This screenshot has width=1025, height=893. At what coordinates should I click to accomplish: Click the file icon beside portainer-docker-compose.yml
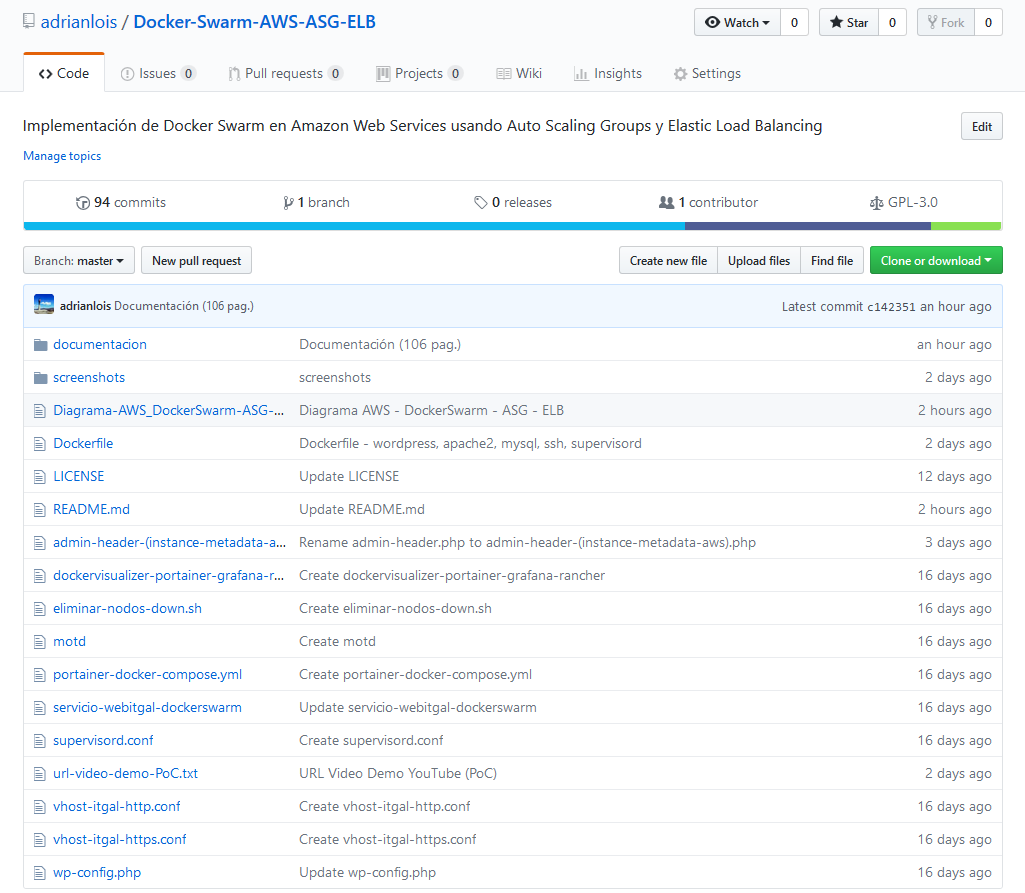40,675
